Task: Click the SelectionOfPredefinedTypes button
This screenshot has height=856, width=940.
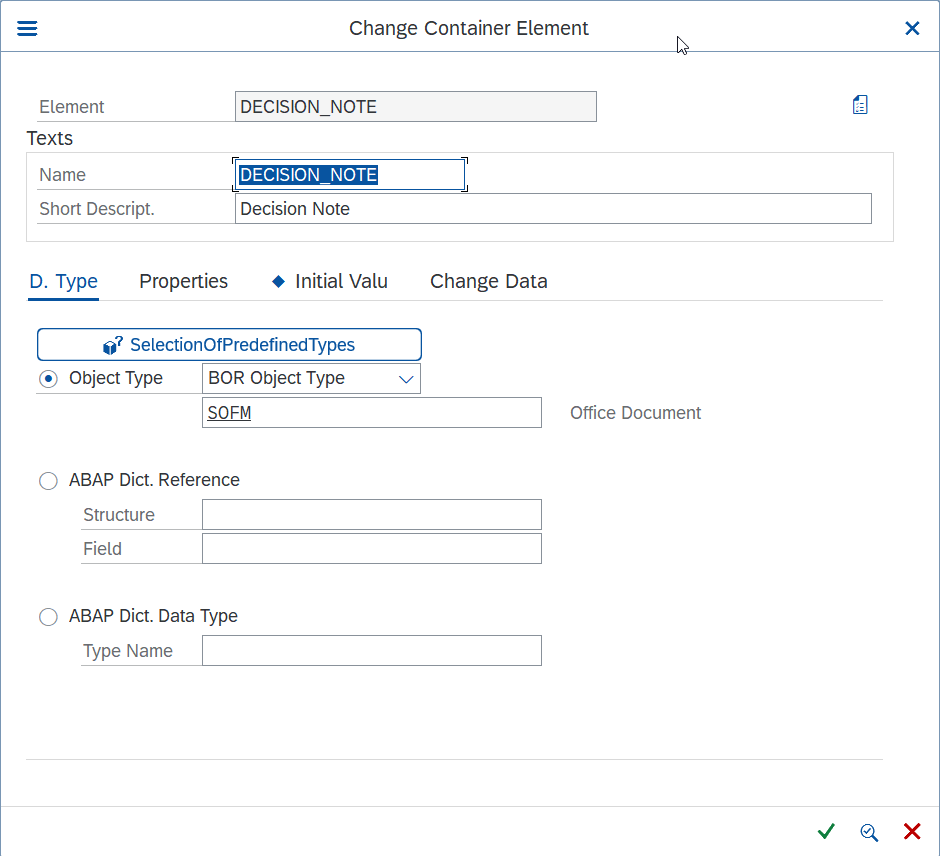Action: [229, 345]
